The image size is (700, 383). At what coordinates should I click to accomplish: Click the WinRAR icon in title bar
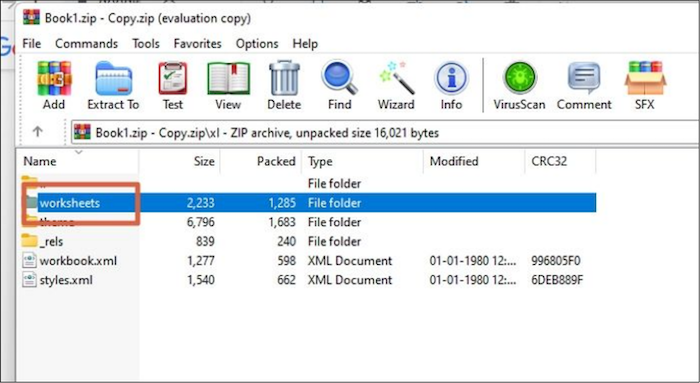(x=31, y=18)
